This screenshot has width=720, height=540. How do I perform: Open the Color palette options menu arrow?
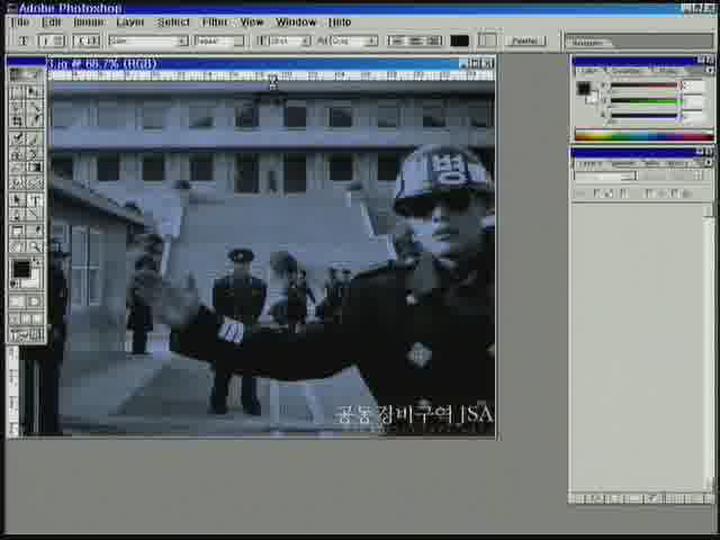tap(710, 71)
